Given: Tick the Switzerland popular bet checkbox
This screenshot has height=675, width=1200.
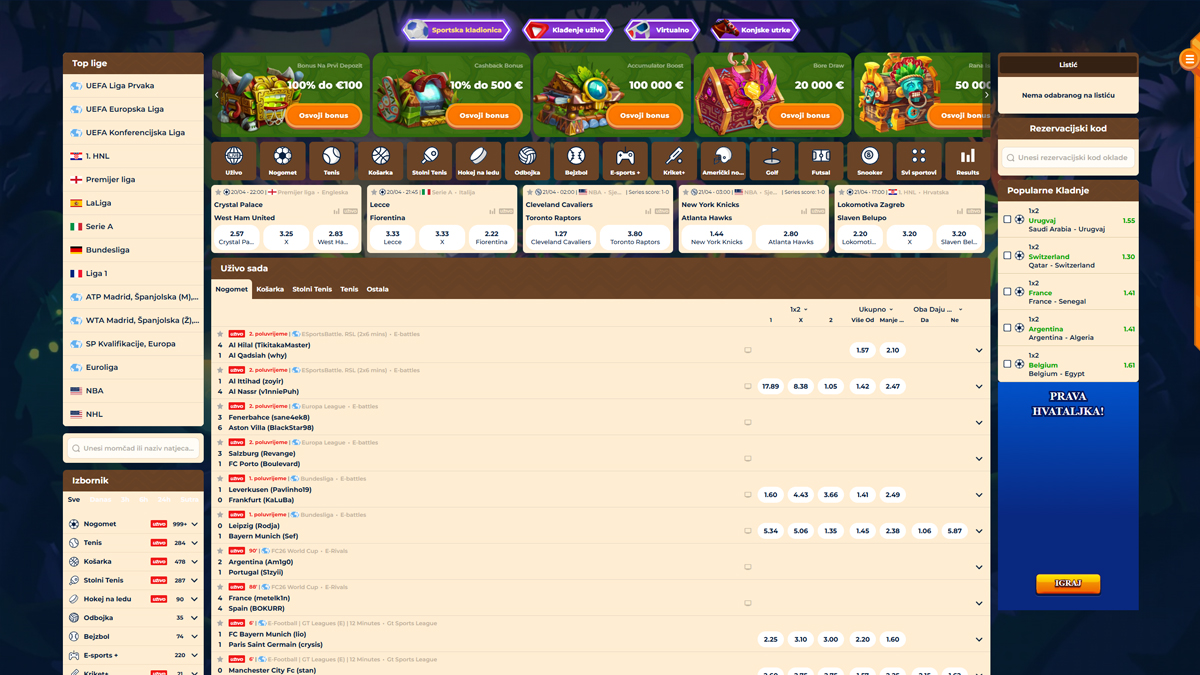Looking at the screenshot, I should (x=1007, y=256).
